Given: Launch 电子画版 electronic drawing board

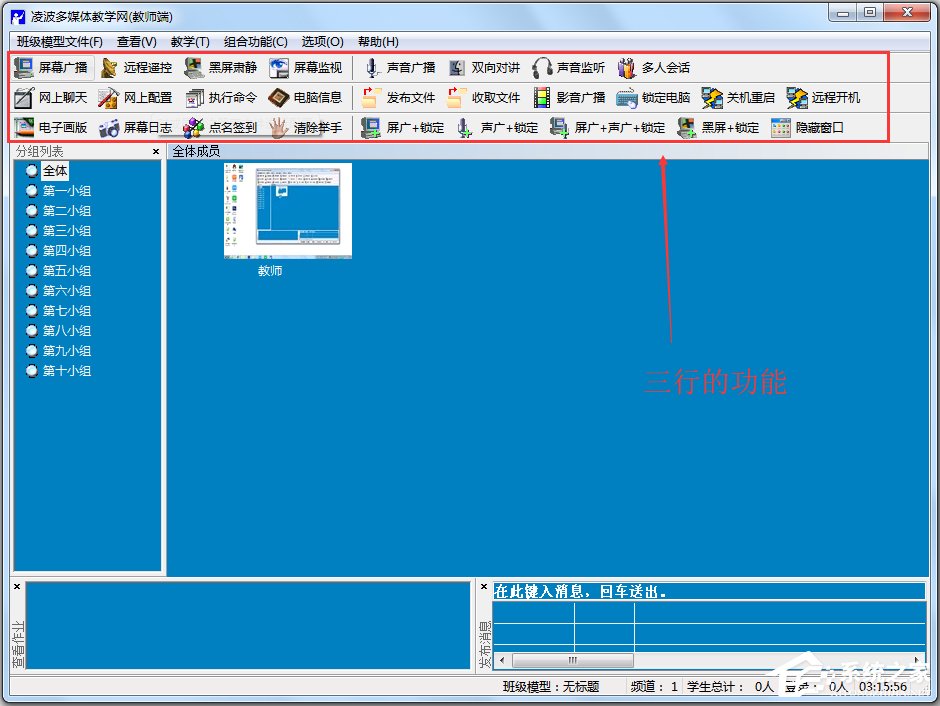Looking at the screenshot, I should click(x=51, y=128).
